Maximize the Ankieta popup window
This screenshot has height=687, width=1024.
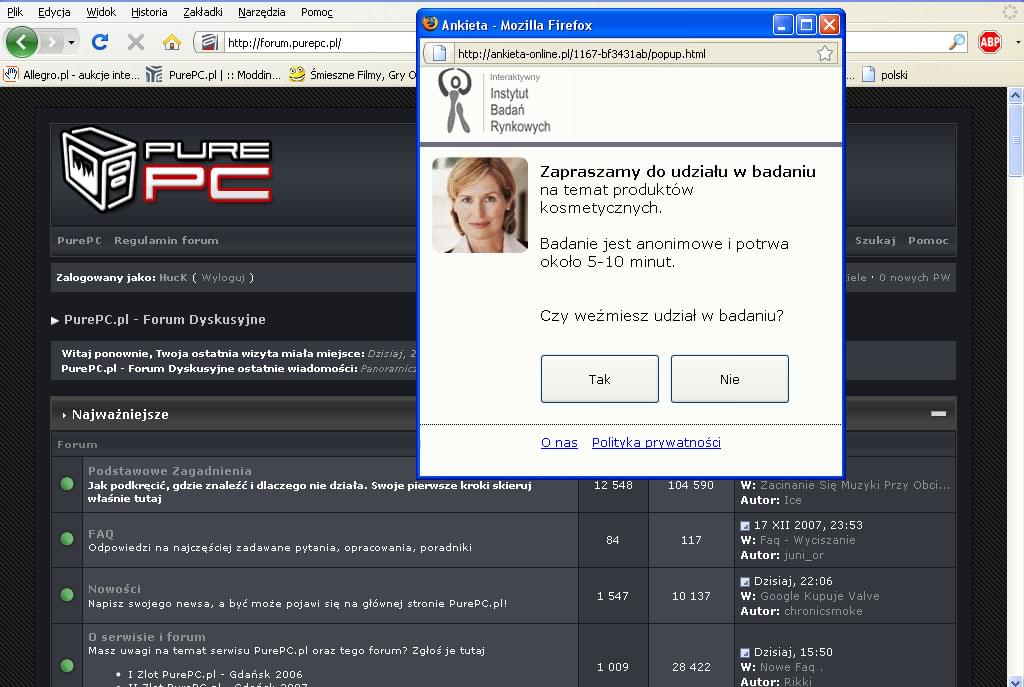[807, 25]
